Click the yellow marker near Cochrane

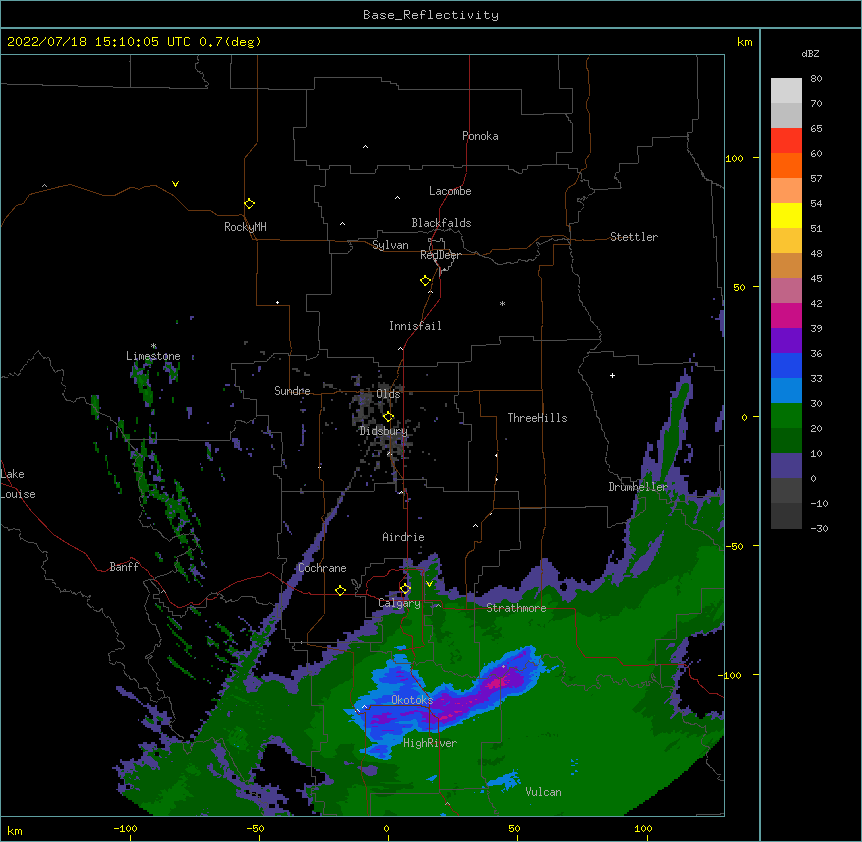click(340, 590)
